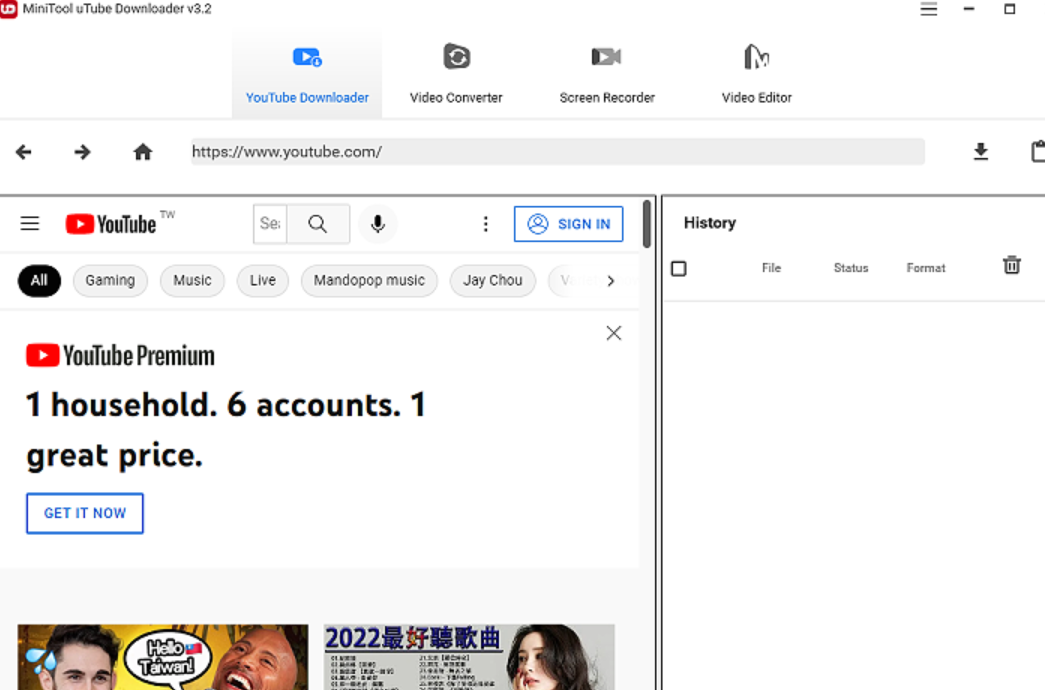
Task: Click the History panel title
Action: (x=710, y=223)
